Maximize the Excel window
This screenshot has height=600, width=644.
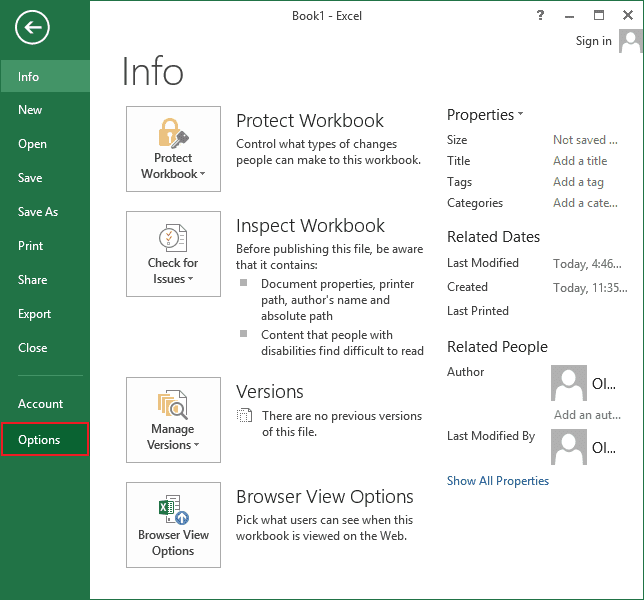(x=599, y=16)
